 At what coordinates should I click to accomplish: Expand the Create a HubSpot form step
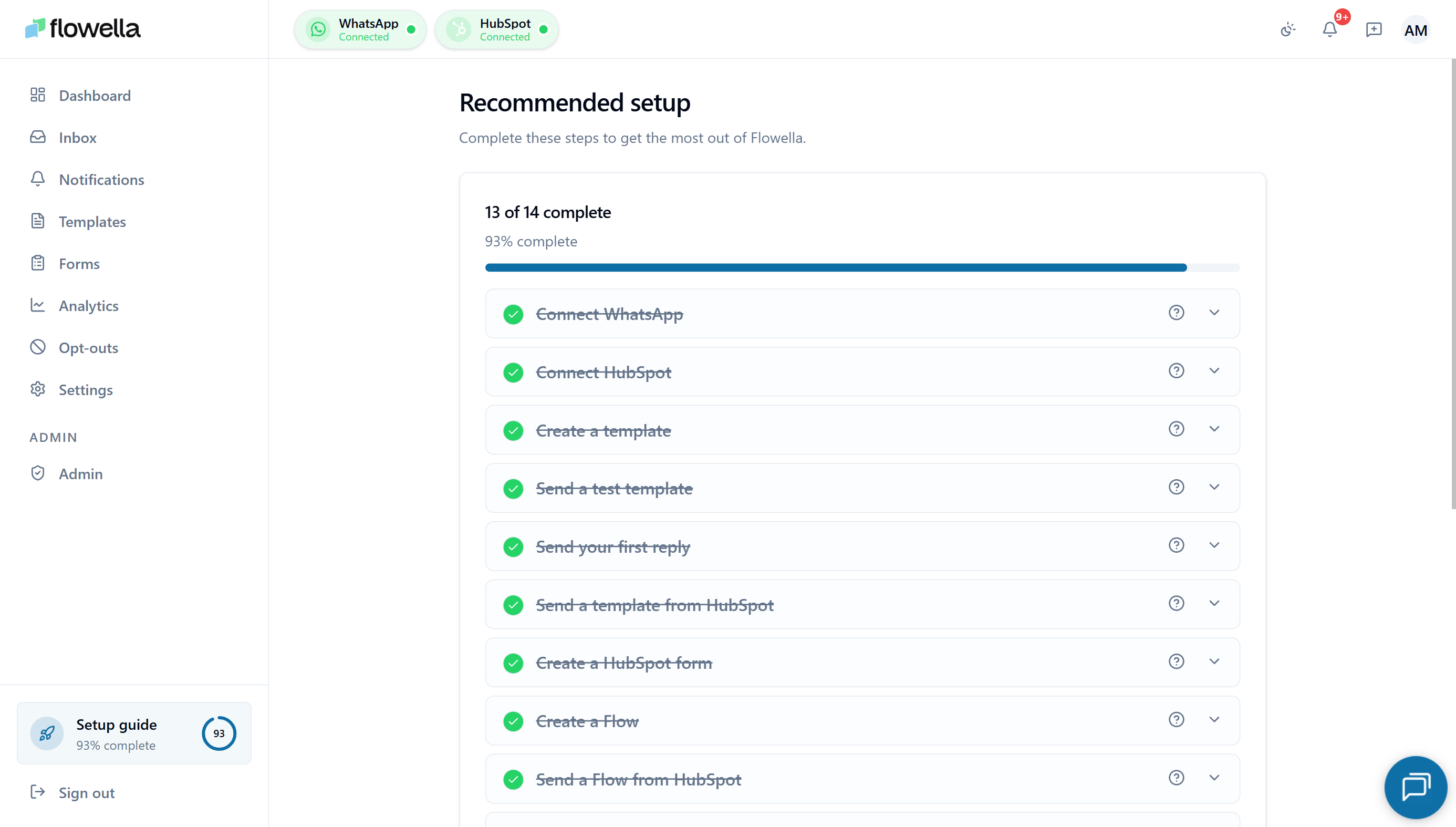[1214, 661]
